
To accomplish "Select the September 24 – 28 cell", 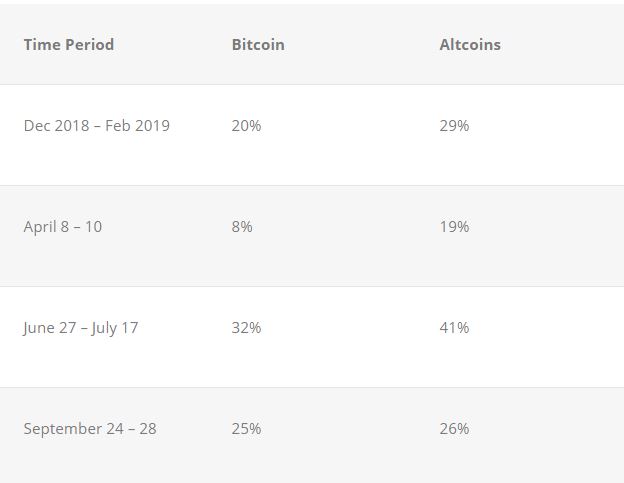I will 90,429.
